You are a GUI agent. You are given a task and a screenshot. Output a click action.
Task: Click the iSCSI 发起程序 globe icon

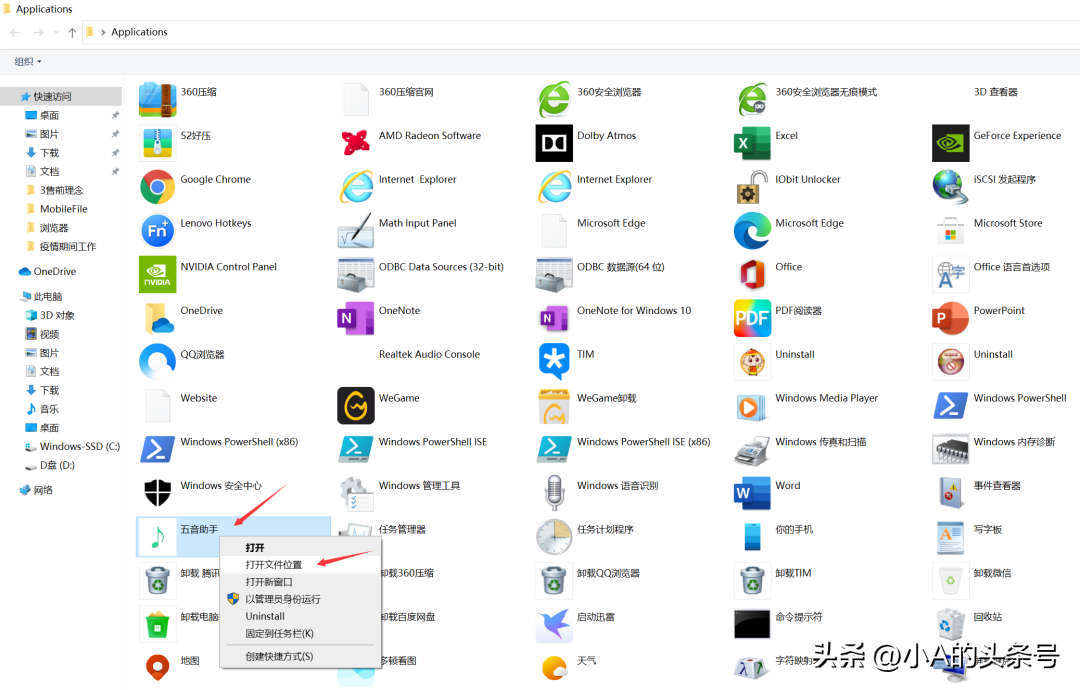coord(951,187)
